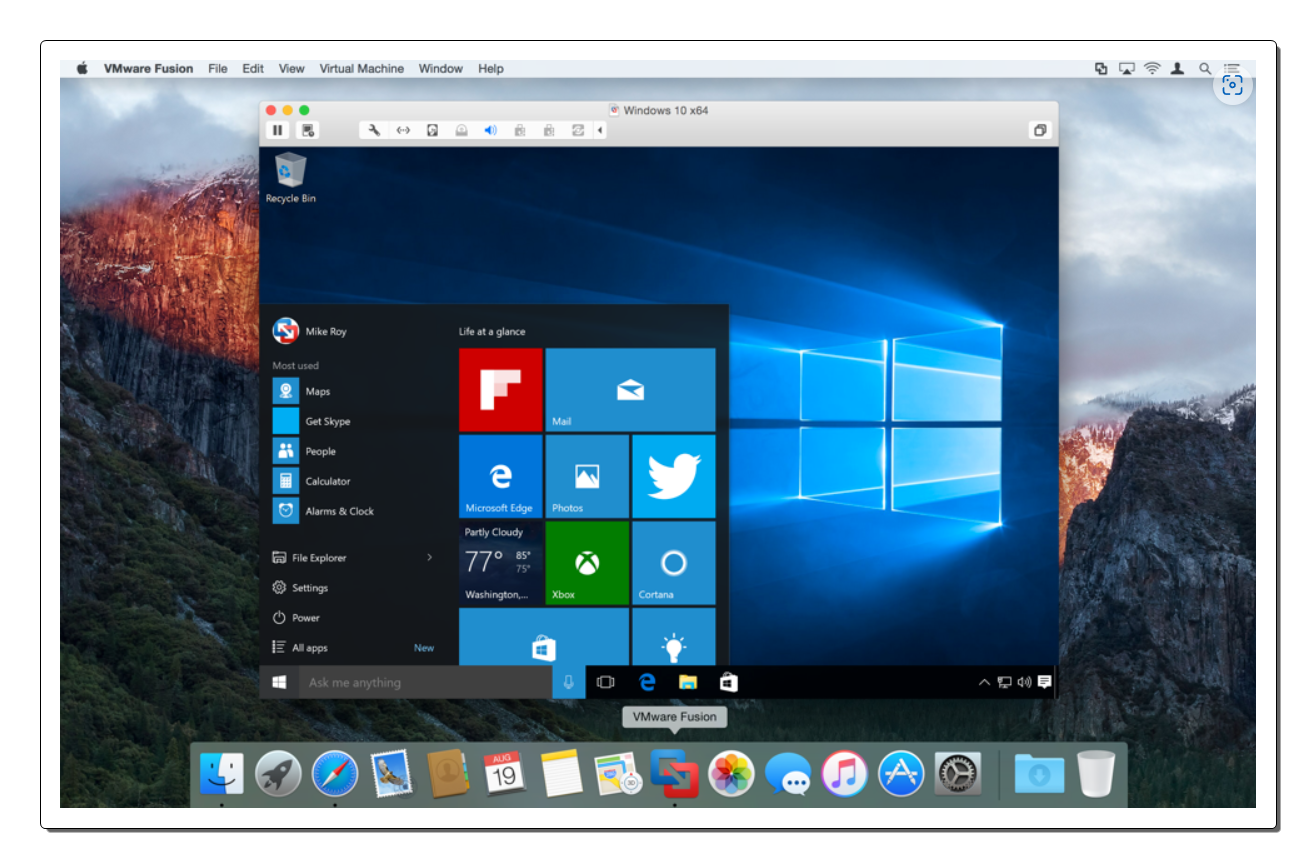Click the Cortana microphone icon in the taskbar
This screenshot has height=868, width=1316.
click(568, 682)
